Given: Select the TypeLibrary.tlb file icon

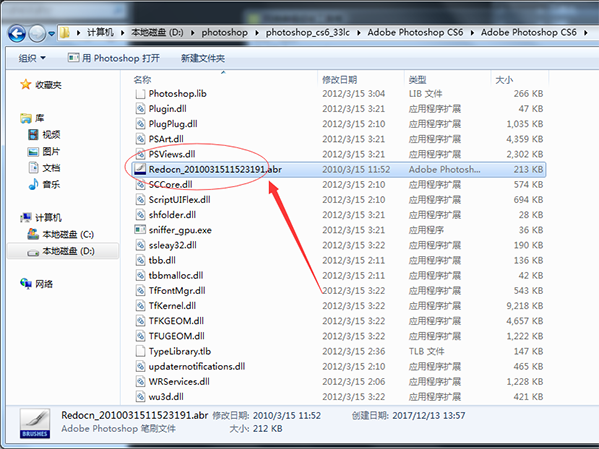Looking at the screenshot, I should [140, 351].
